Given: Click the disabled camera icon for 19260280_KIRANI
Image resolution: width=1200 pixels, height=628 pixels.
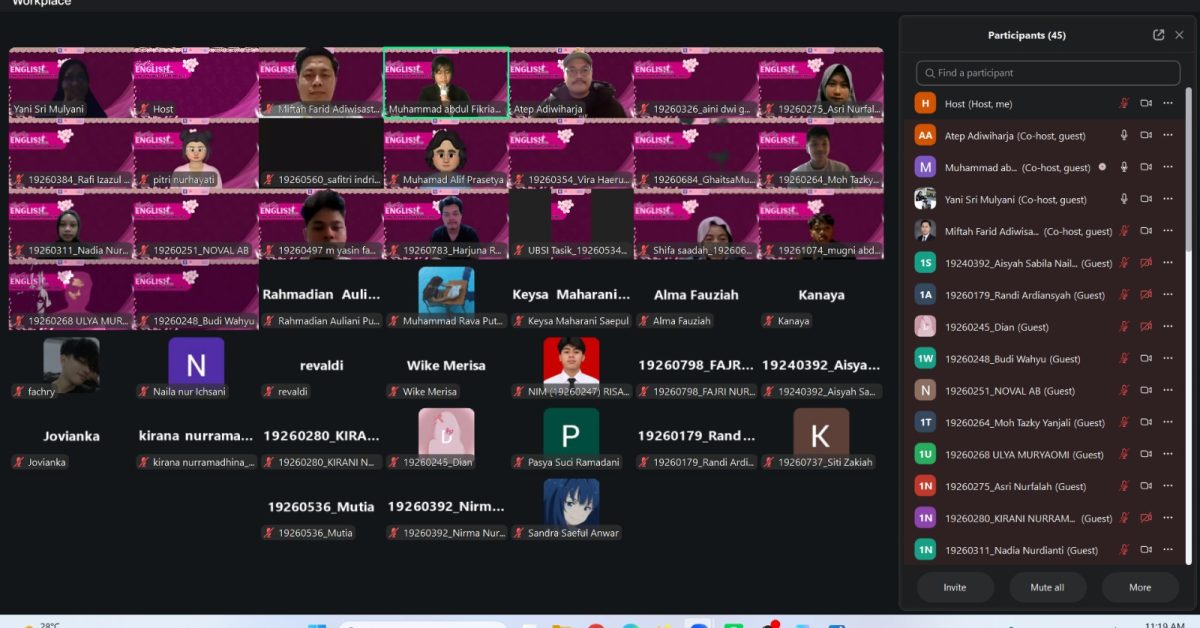Looking at the screenshot, I should pos(1146,518).
